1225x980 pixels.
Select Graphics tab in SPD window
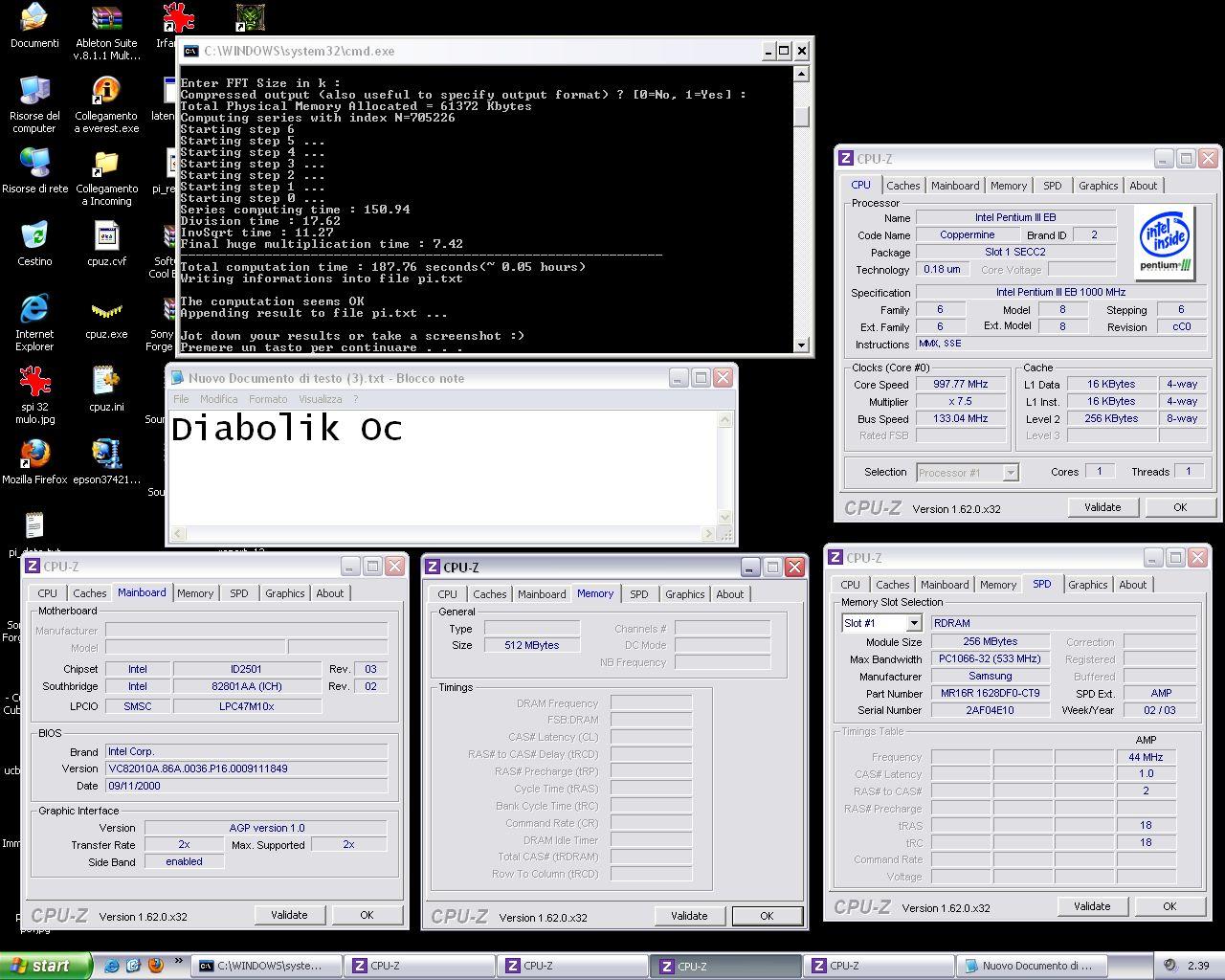1087,585
